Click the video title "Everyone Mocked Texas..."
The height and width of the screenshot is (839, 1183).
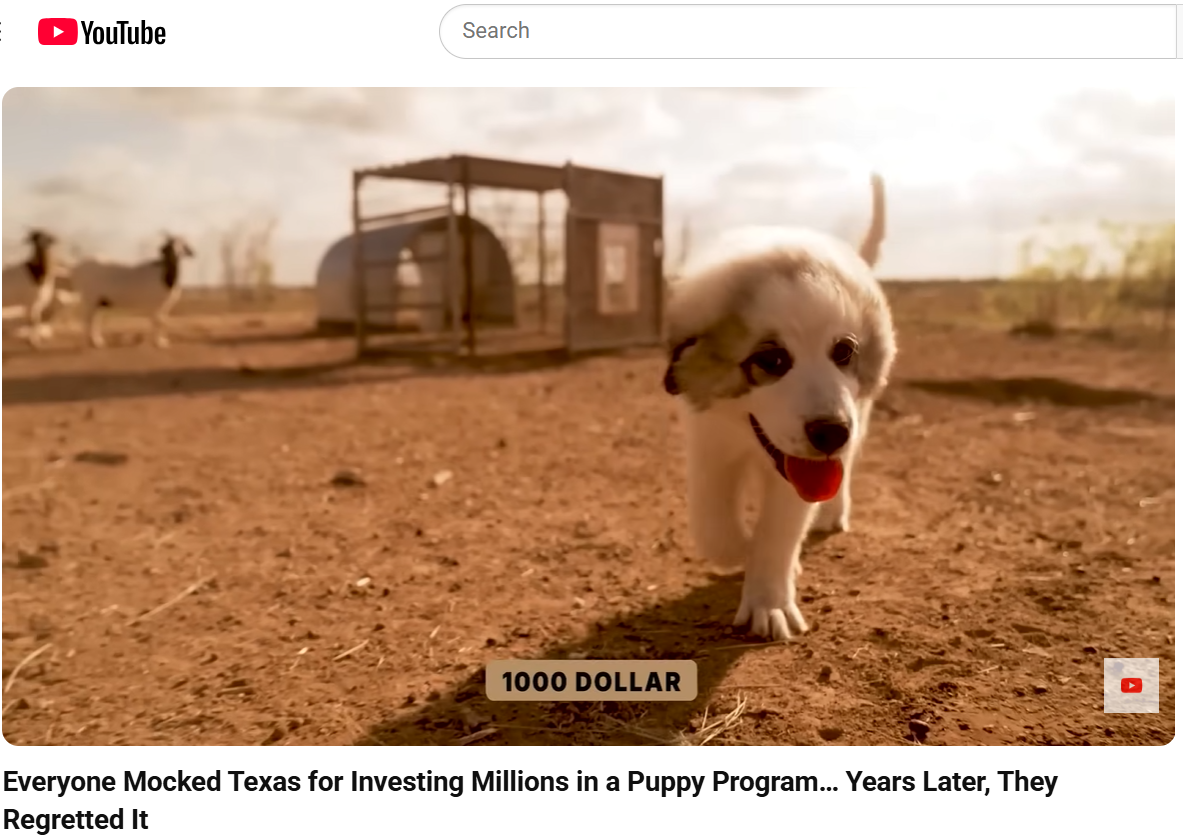coord(530,800)
